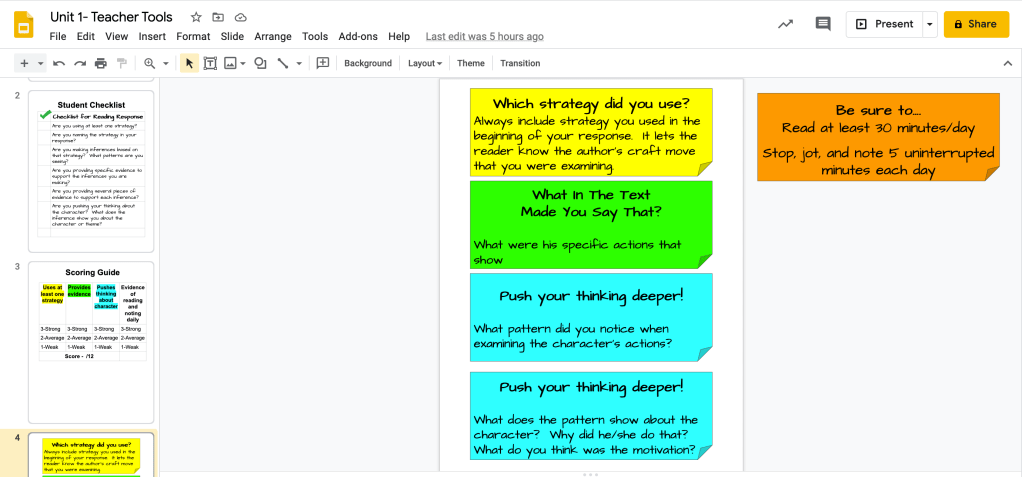1022x477 pixels.
Task: Collapse the toolbar with the chevron arrow
Action: coord(1007,63)
